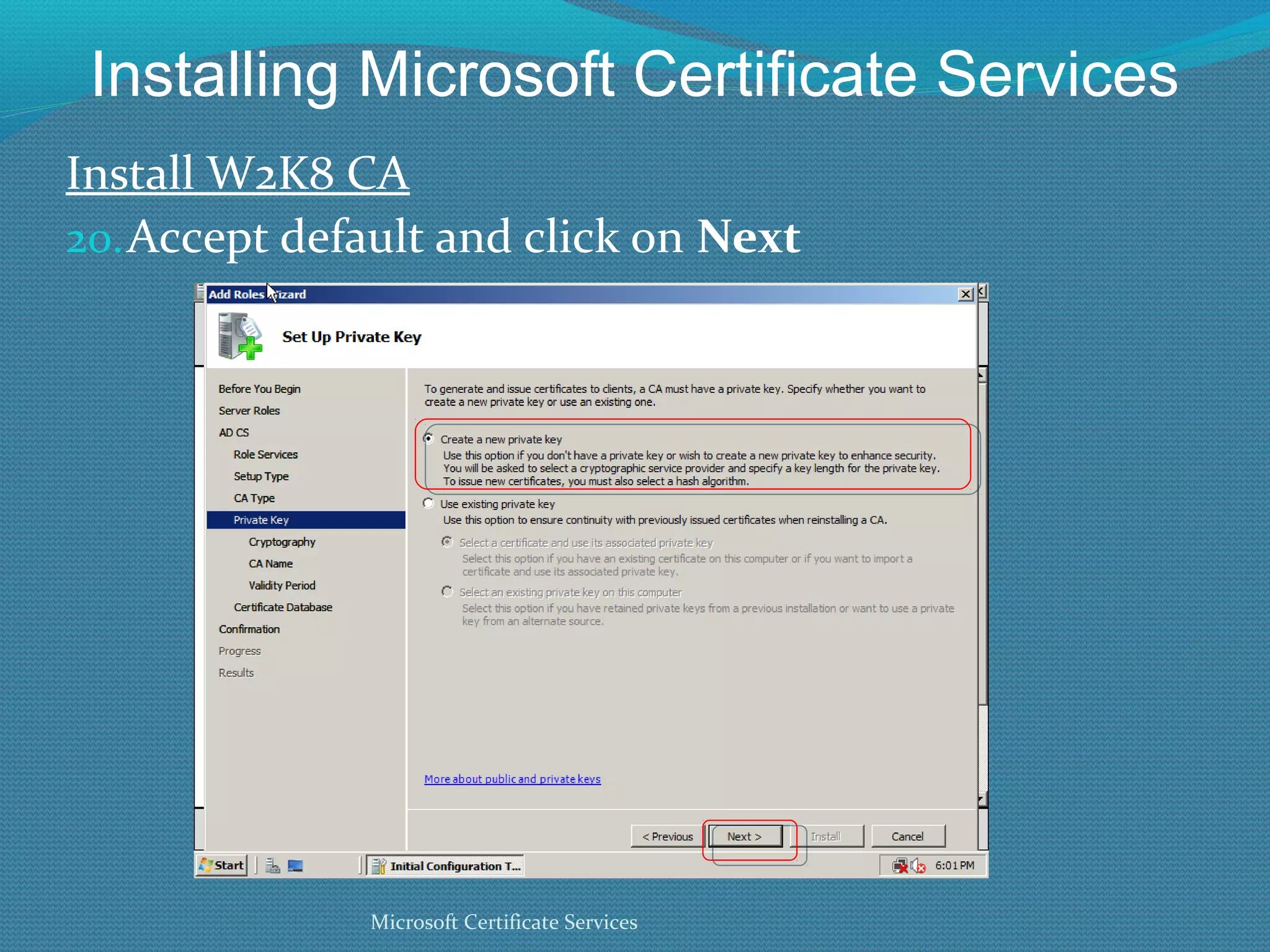Open the AD CS step

pyautogui.click(x=234, y=433)
